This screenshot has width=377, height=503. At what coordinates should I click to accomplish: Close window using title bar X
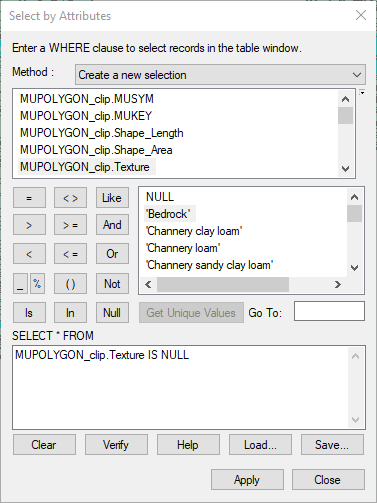click(361, 15)
